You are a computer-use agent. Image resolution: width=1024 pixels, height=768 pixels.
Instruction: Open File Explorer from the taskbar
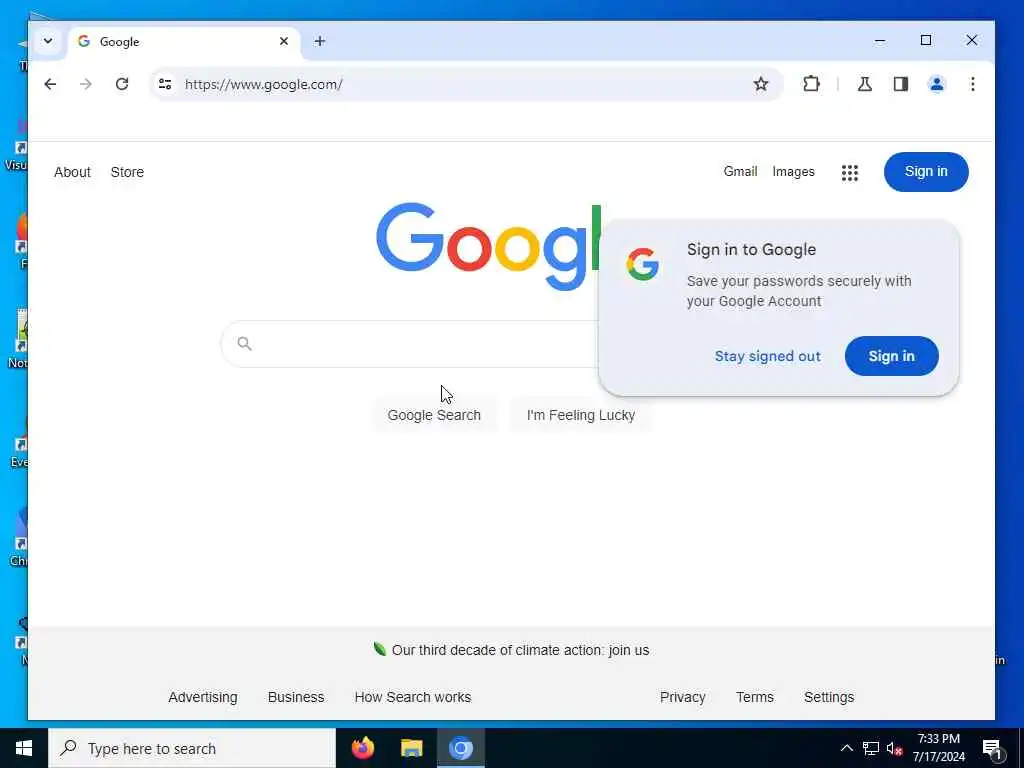411,748
